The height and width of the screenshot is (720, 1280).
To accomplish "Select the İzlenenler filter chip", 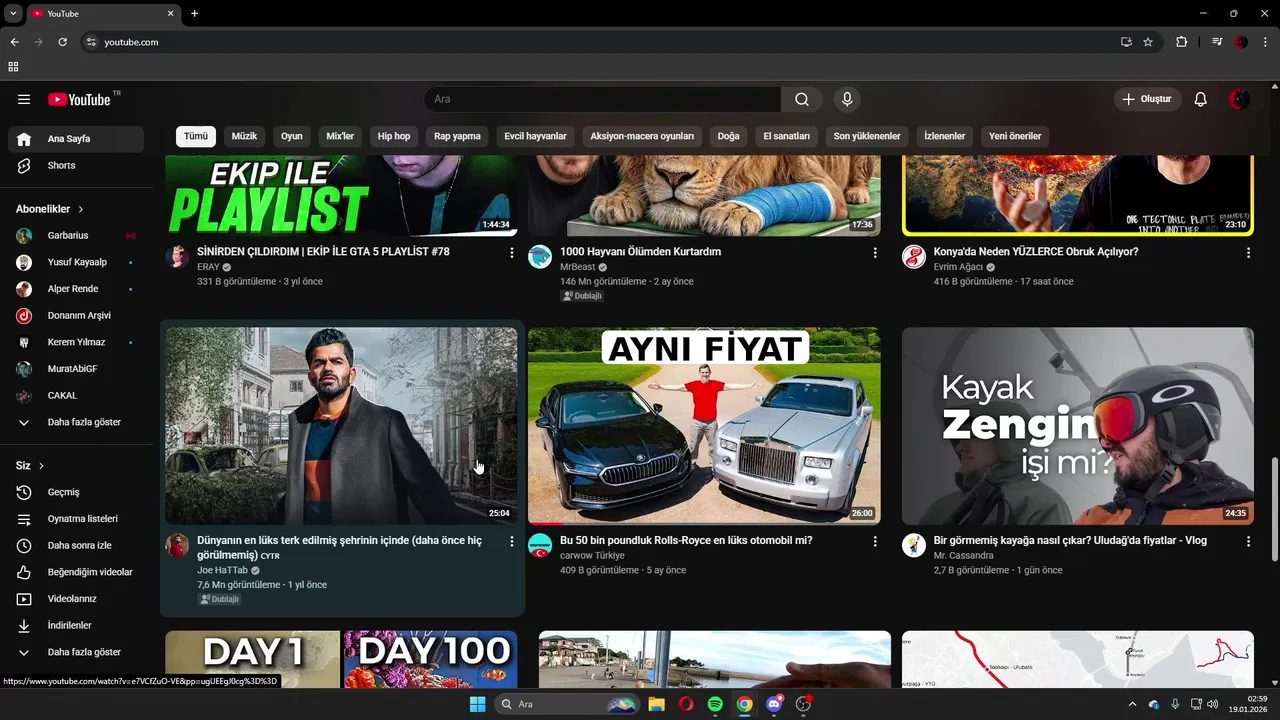I will coord(944,136).
